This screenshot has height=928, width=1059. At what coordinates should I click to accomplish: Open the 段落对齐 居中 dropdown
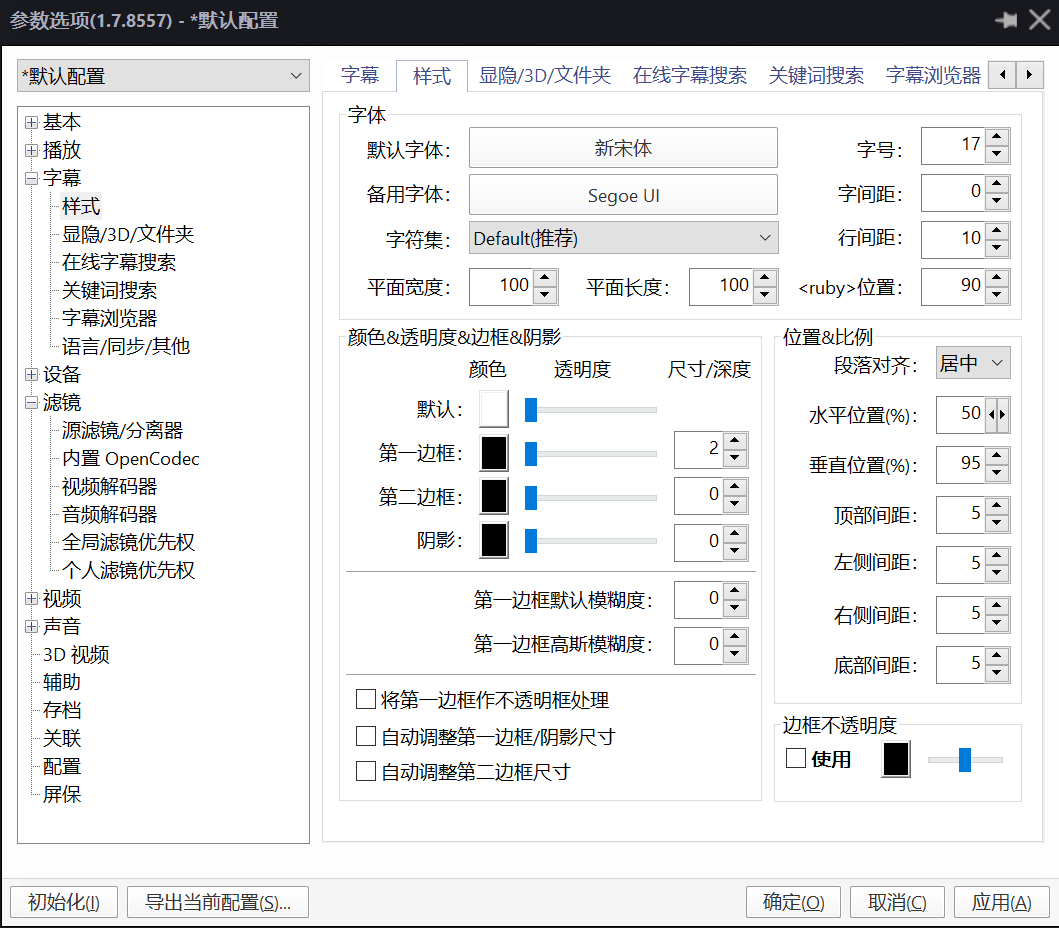pyautogui.click(x=973, y=363)
